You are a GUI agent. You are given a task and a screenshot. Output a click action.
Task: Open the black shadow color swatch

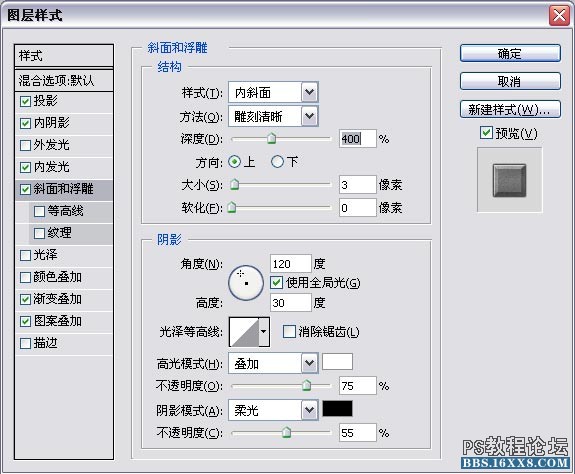click(x=337, y=408)
